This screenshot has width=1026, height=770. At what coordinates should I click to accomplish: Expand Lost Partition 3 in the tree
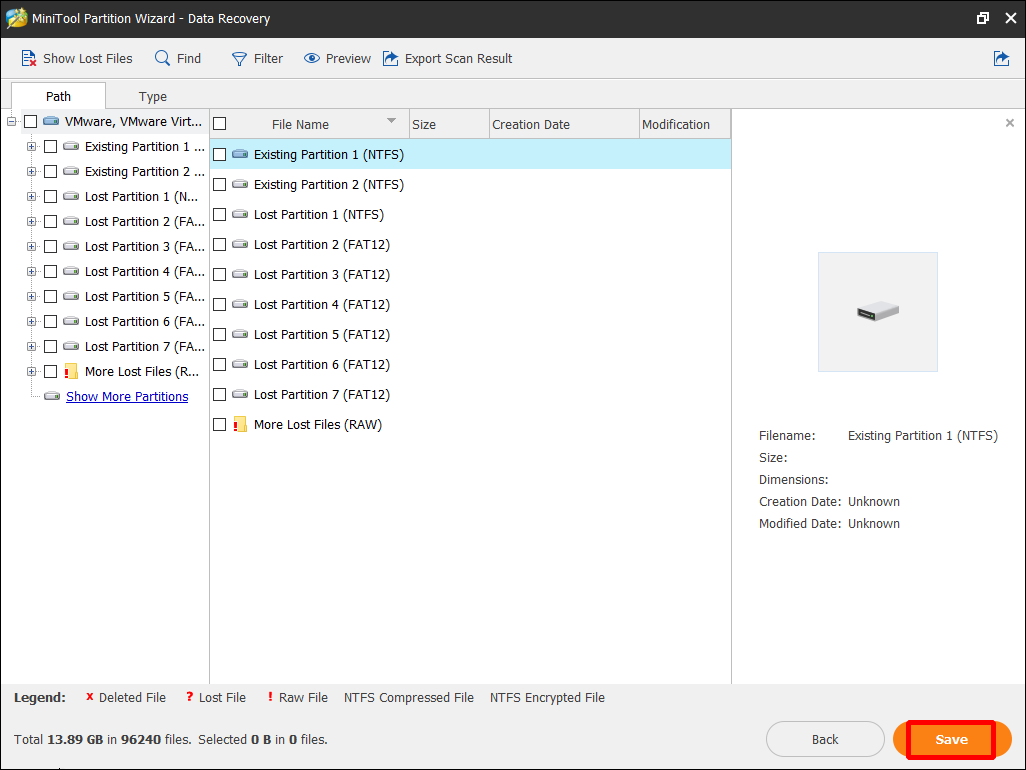click(x=31, y=247)
